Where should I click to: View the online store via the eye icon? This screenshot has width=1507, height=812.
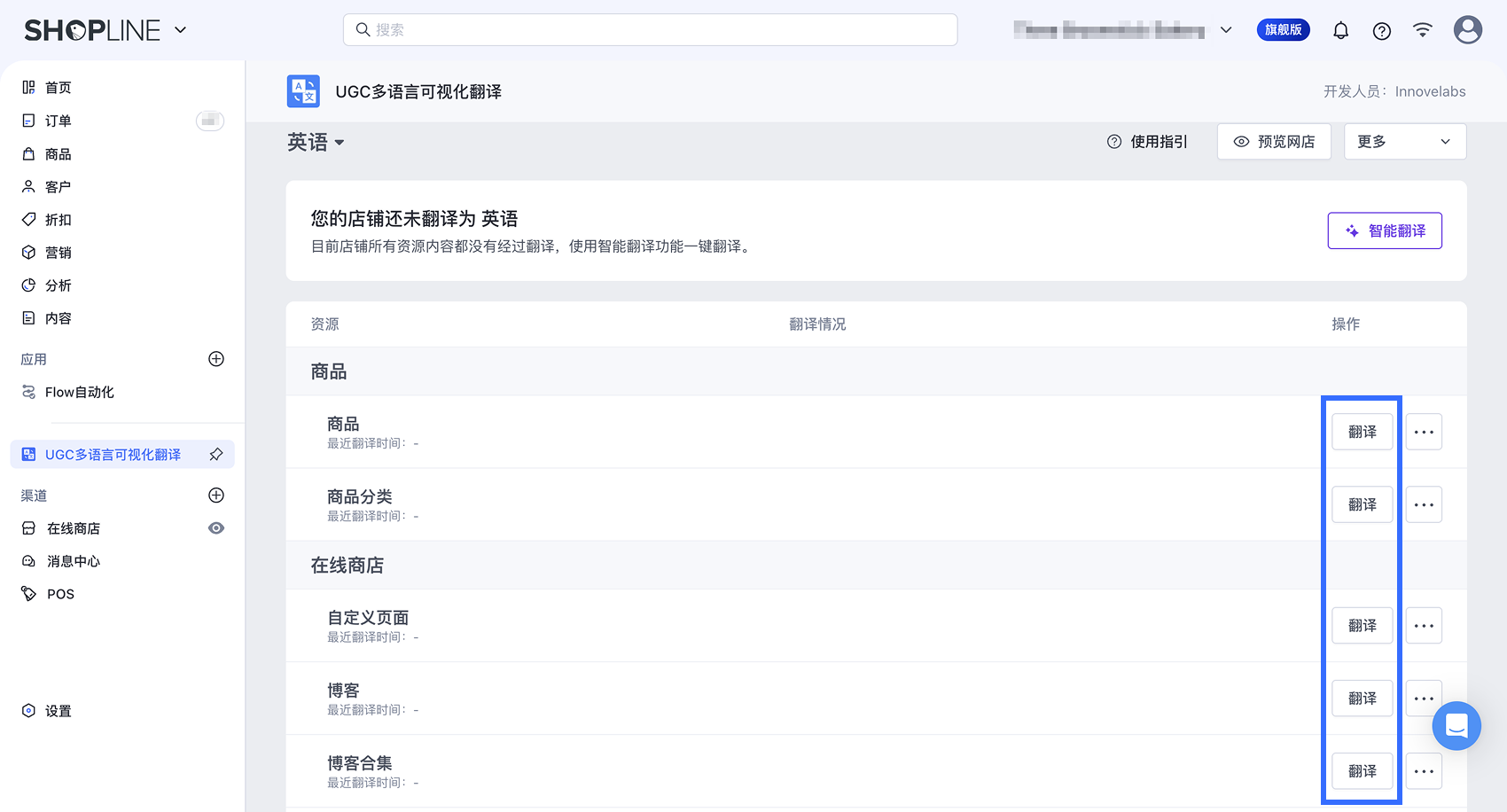[215, 528]
